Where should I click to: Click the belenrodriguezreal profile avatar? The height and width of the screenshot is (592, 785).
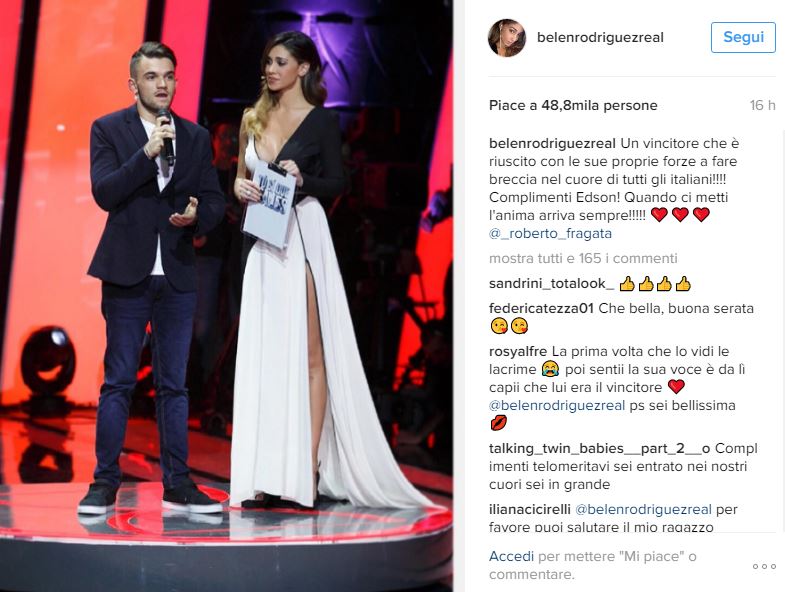click(507, 38)
